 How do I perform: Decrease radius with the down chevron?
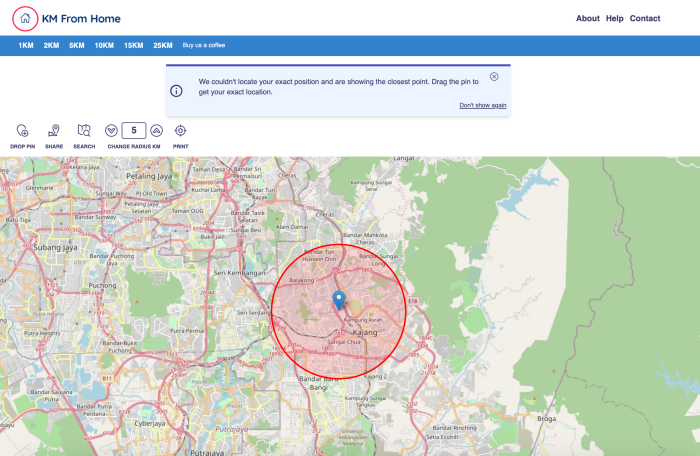[111, 130]
